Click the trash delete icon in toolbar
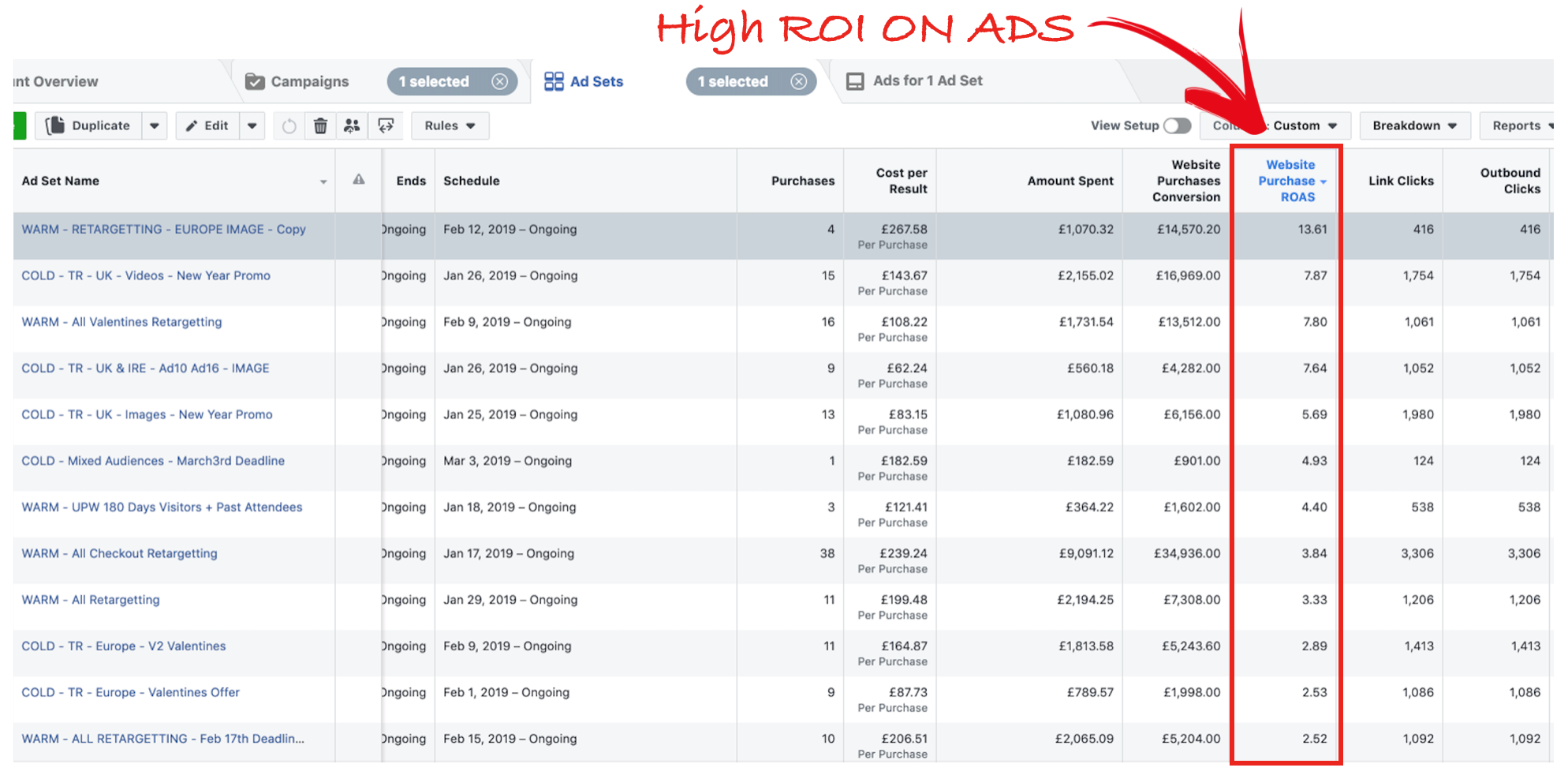Image resolution: width=1568 pixels, height=775 pixels. pyautogui.click(x=320, y=125)
